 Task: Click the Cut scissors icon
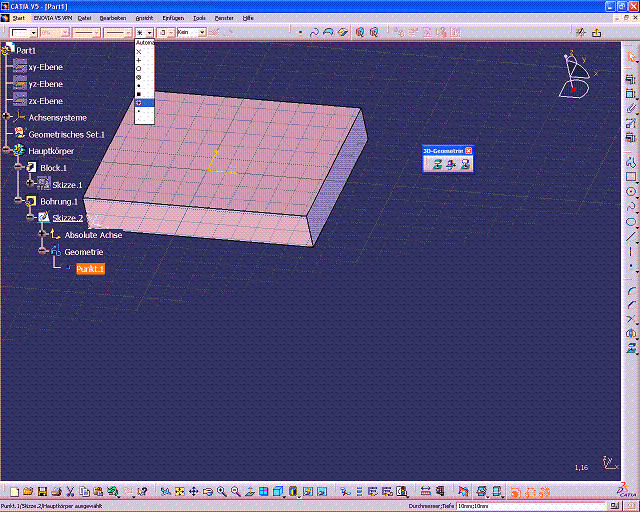pyautogui.click(x=70, y=492)
